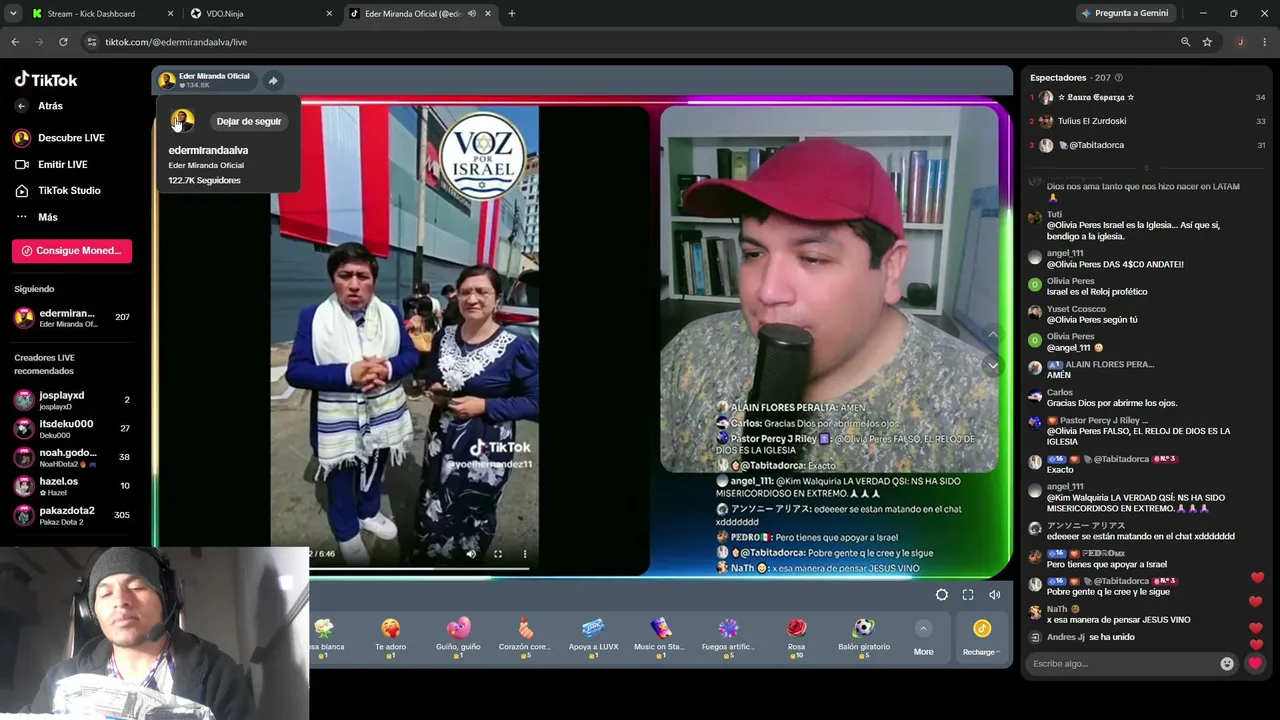1280x720 pixels.
Task: Open followed creator edermiran... in Siguiendo
Action: pos(72,318)
